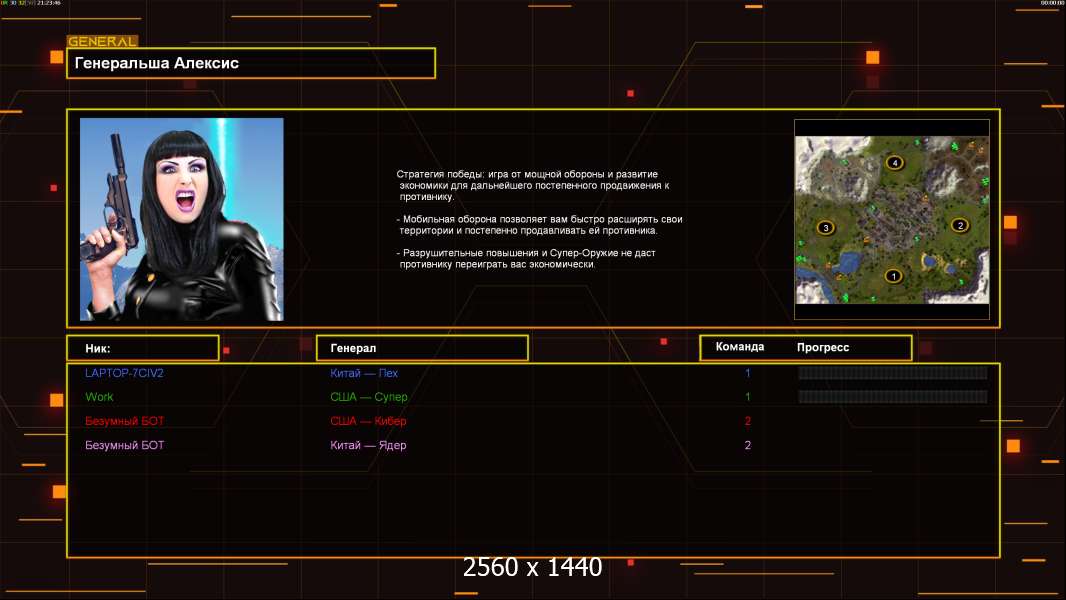Image resolution: width=1066 pixels, height=600 pixels.
Task: Click the GENERAL tag above the name
Action: click(x=102, y=42)
